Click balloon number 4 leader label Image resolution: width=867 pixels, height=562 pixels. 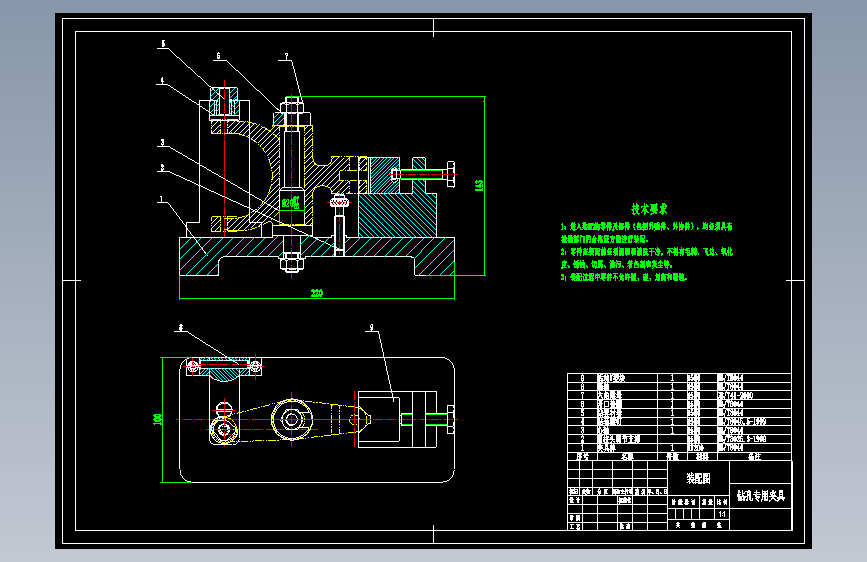click(162, 81)
